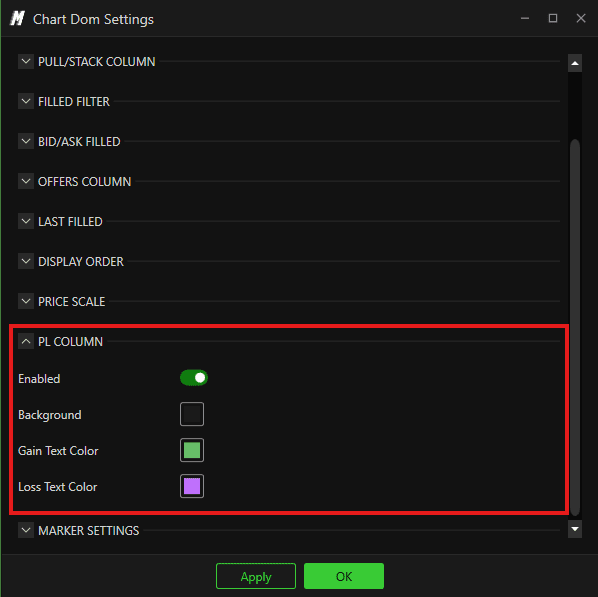Click the PULL/STACK COLUMN heading text
This screenshot has width=598, height=597.
pyautogui.click(x=96, y=62)
